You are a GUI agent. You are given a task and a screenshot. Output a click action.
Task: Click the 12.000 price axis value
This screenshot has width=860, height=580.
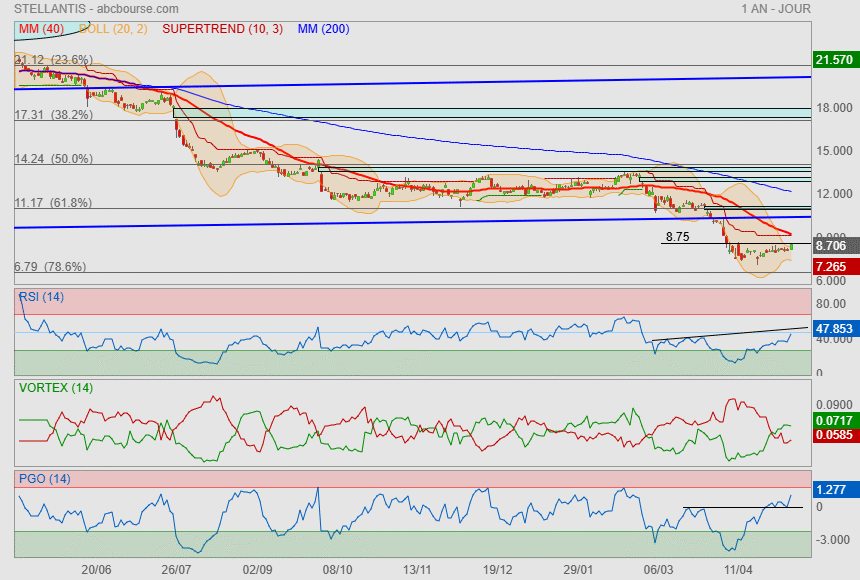(x=834, y=193)
